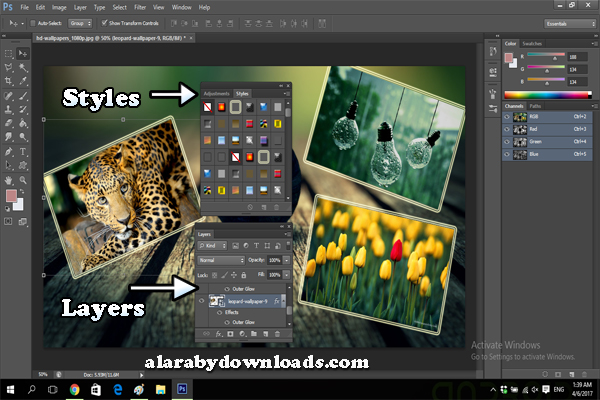Open Google Chrome from the taskbar
Image resolution: width=600 pixels, height=400 pixels.
coord(75,390)
